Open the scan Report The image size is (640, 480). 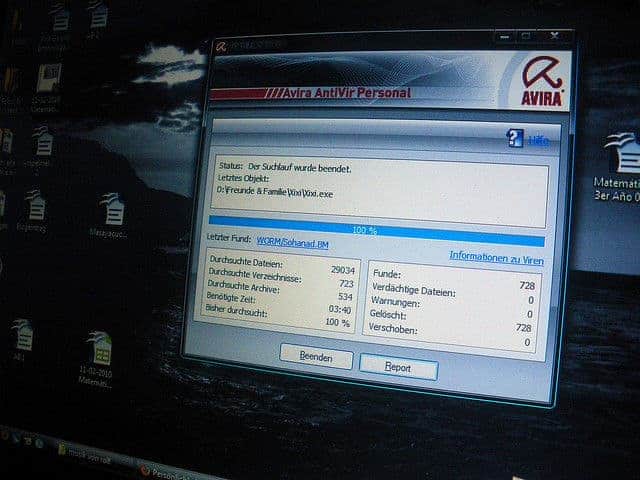[x=398, y=367]
